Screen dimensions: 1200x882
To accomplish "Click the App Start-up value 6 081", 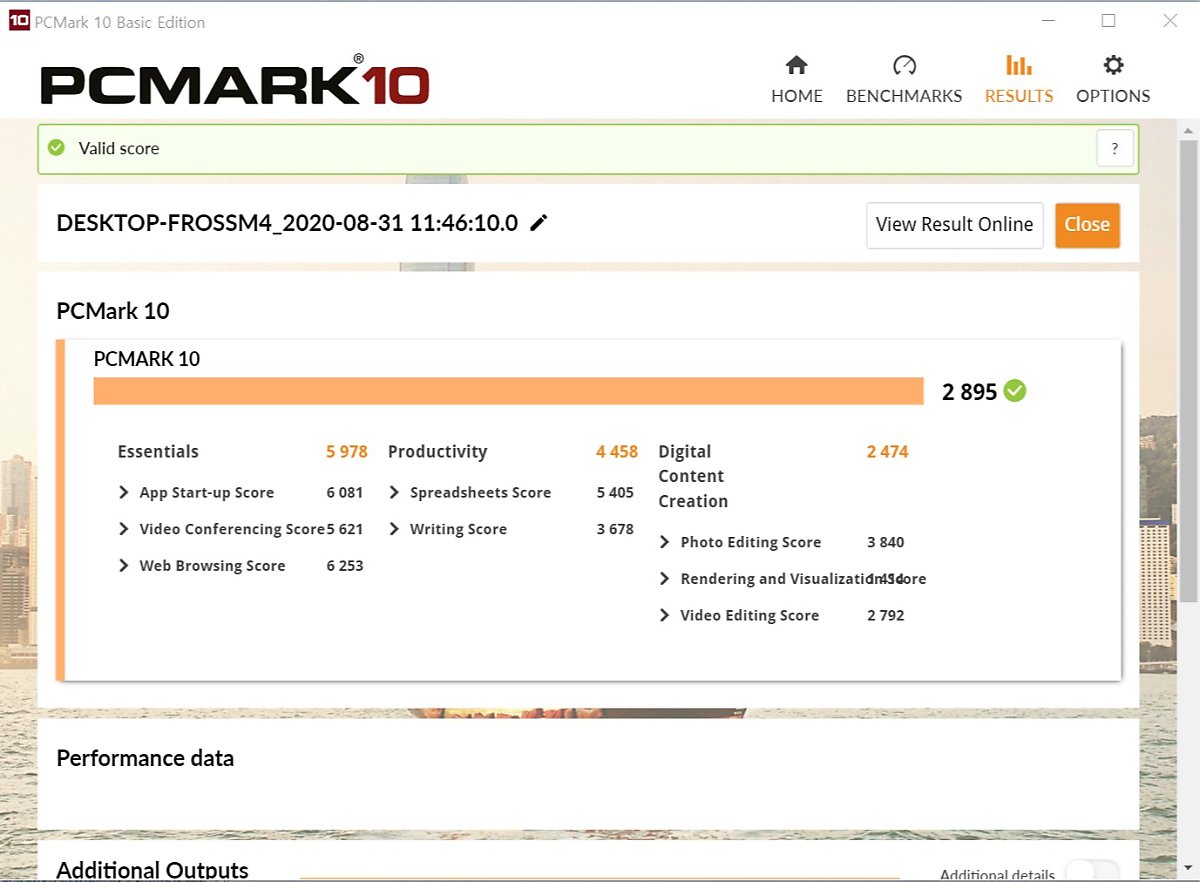I will coord(345,492).
